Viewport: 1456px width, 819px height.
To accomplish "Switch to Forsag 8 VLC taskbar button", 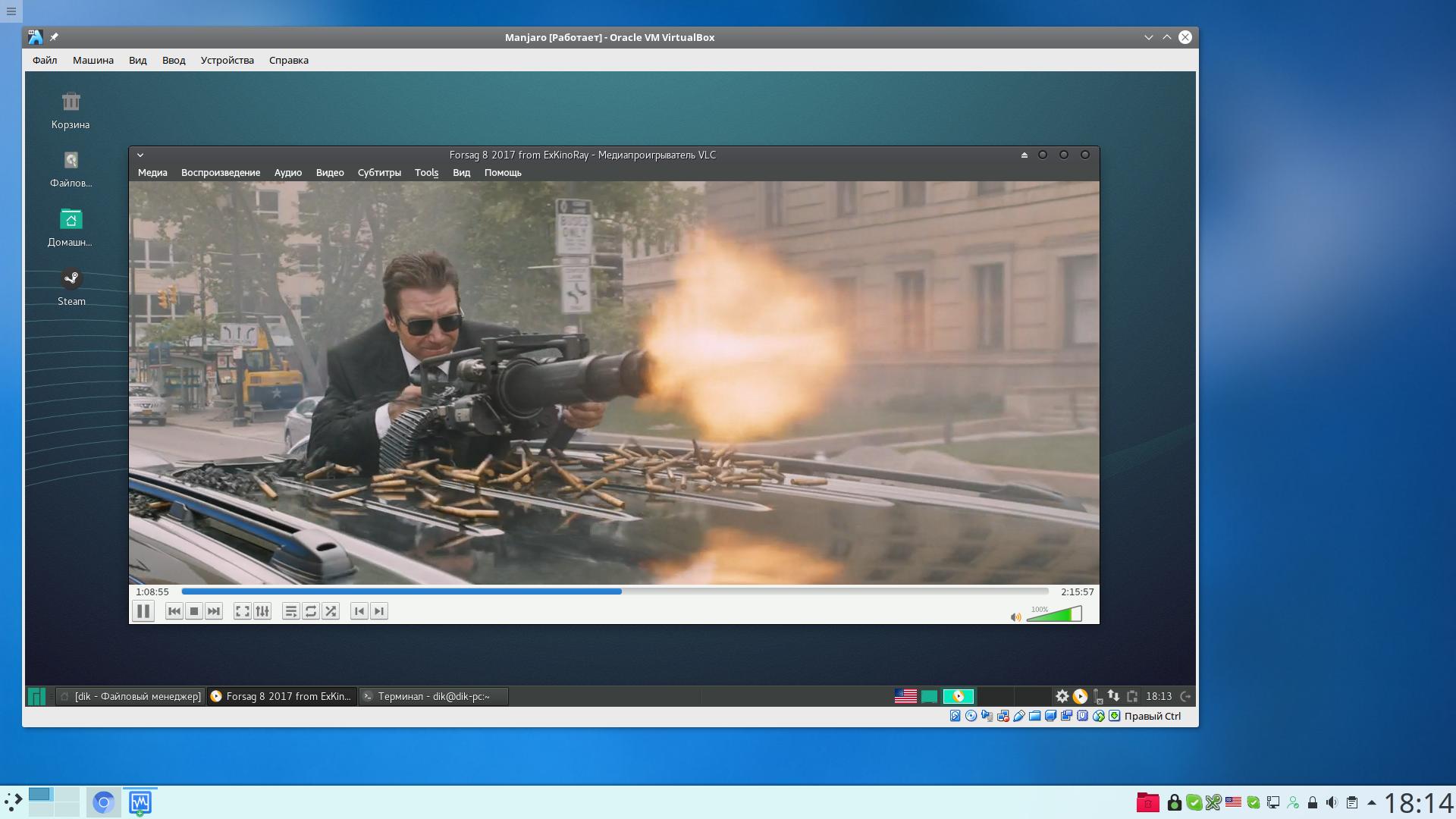I will click(281, 696).
